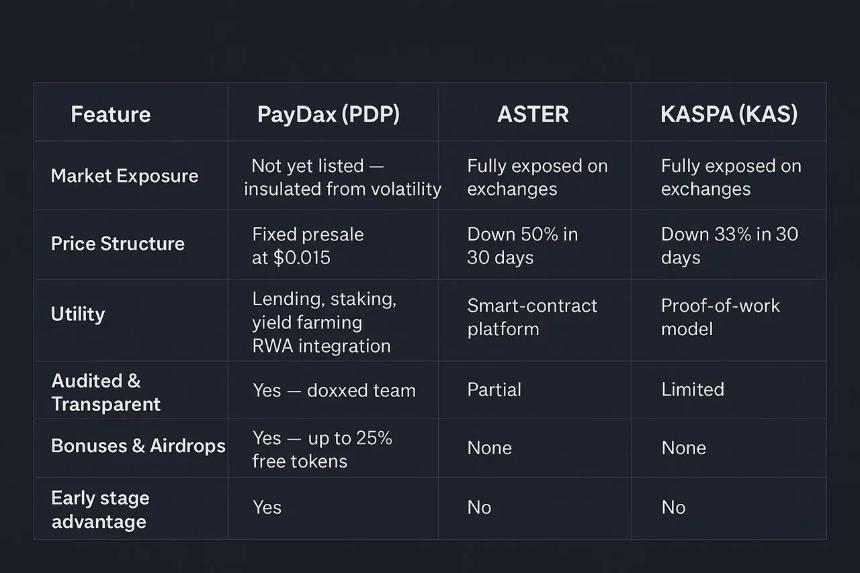Select the 'Fixed presale at $0.015' cell

pos(308,245)
